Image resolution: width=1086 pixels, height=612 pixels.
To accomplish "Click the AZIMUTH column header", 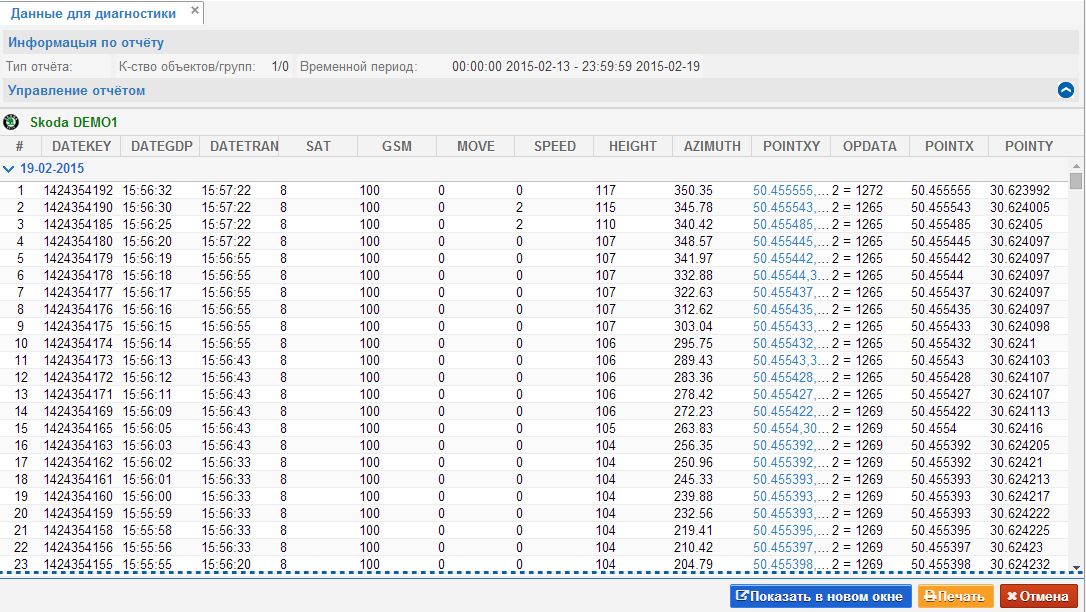I will tap(712, 146).
